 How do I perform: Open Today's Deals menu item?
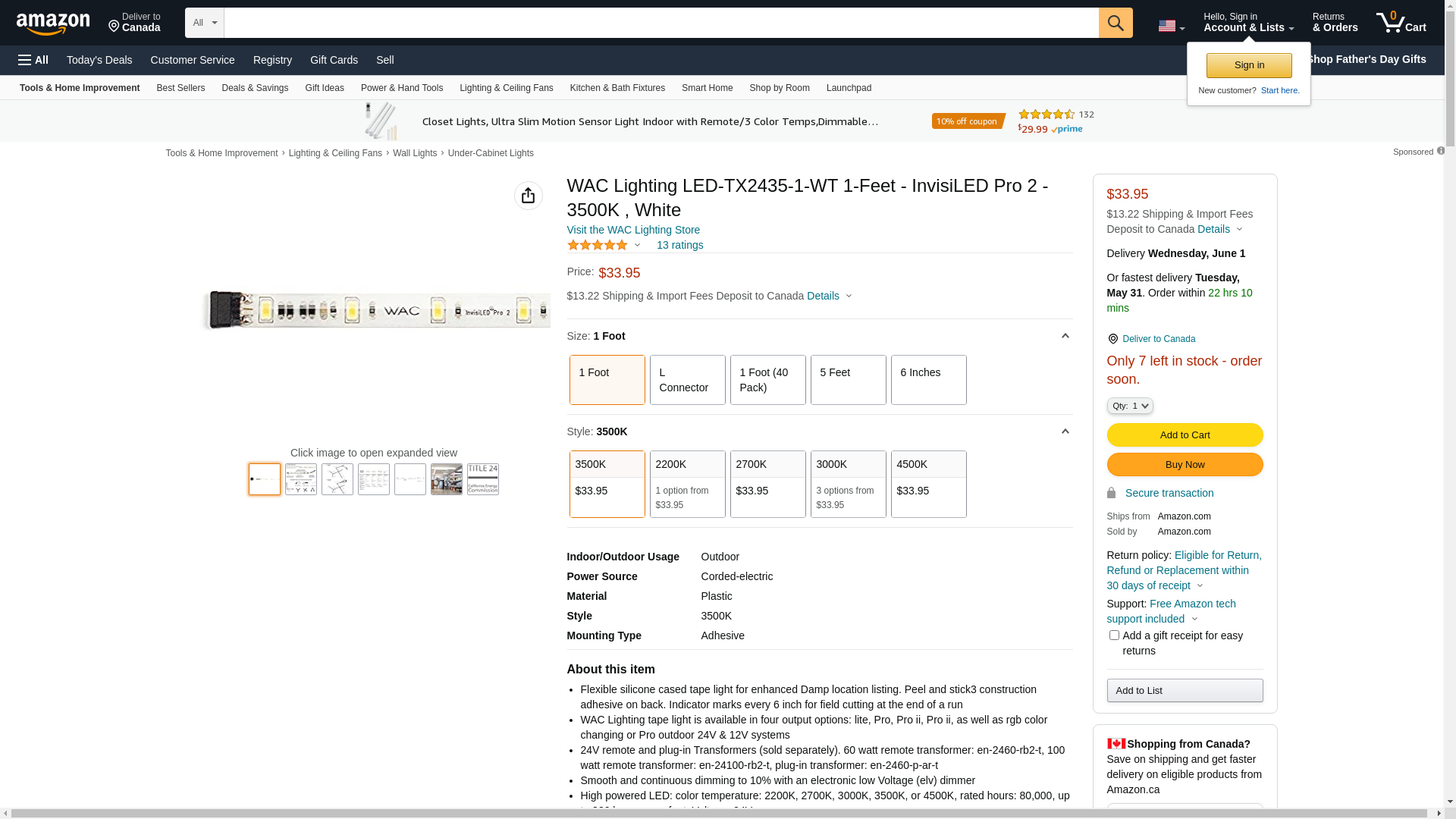pyautogui.click(x=99, y=60)
